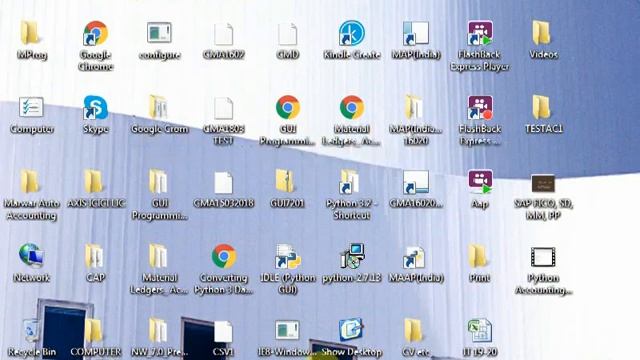Open the CAP folder
This screenshot has width=640, height=360.
[95, 256]
